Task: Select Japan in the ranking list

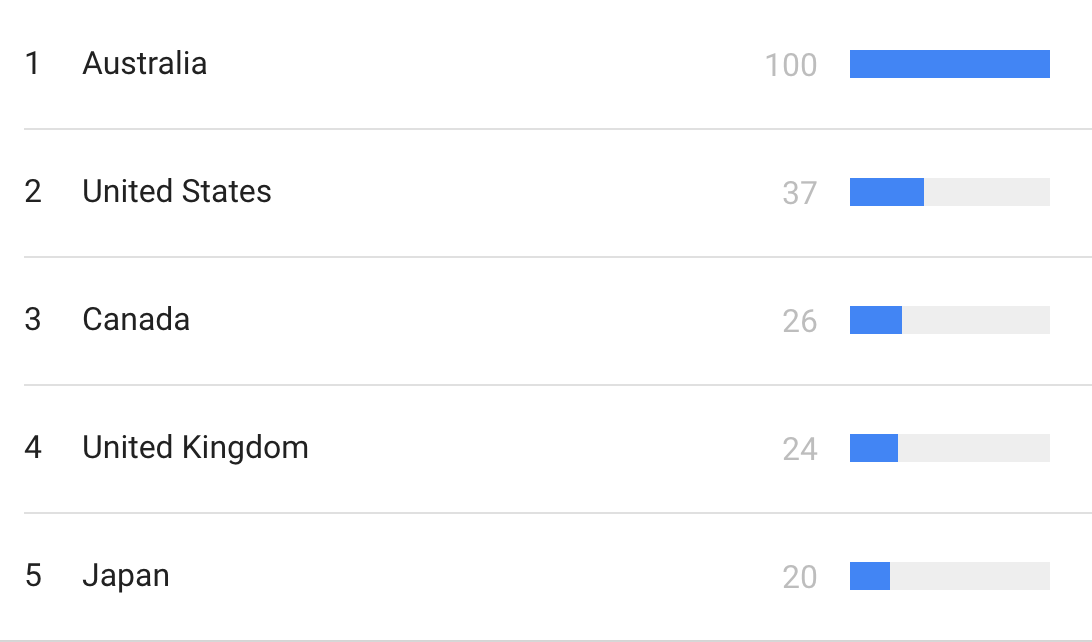Action: pyautogui.click(x=126, y=577)
